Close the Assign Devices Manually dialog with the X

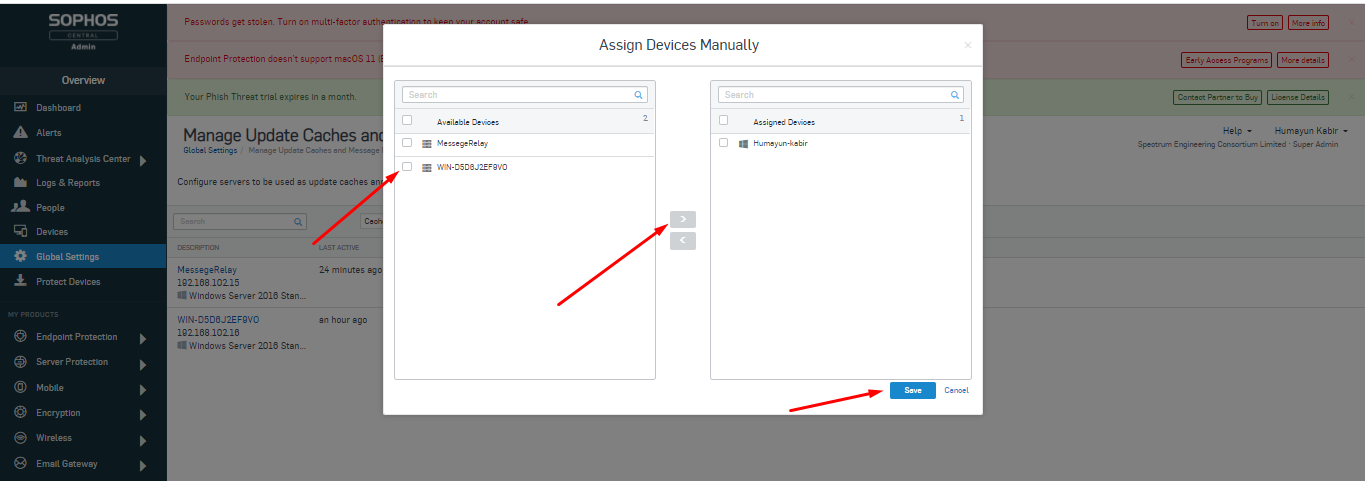[967, 45]
